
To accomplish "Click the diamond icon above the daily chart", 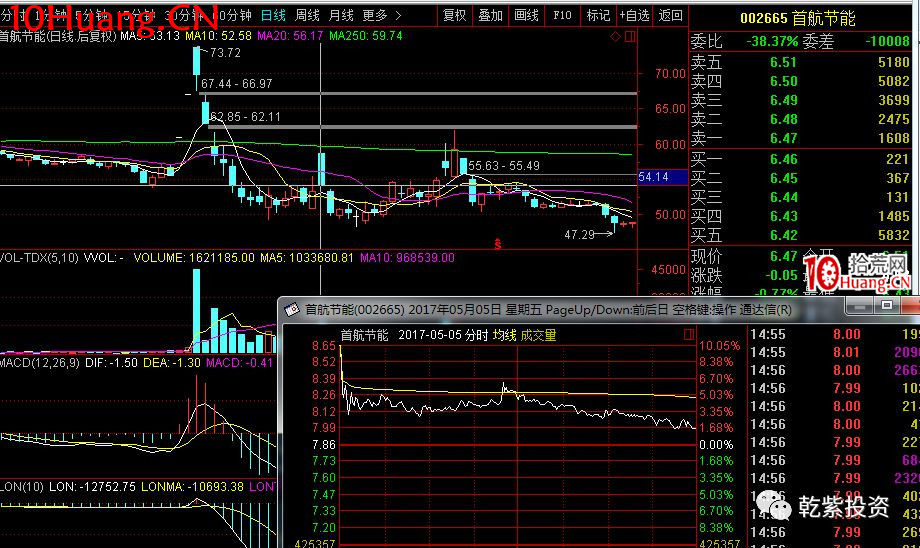I will 615,36.
